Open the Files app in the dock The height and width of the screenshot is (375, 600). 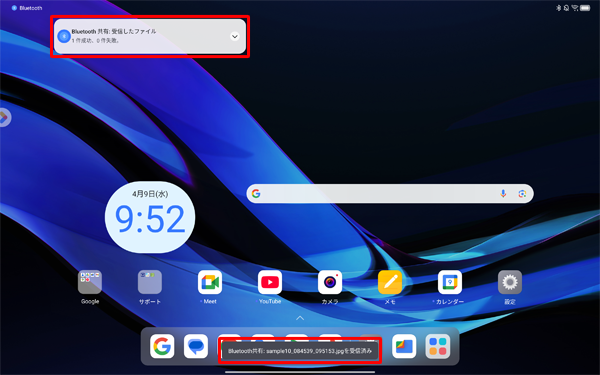pyautogui.click(x=404, y=346)
